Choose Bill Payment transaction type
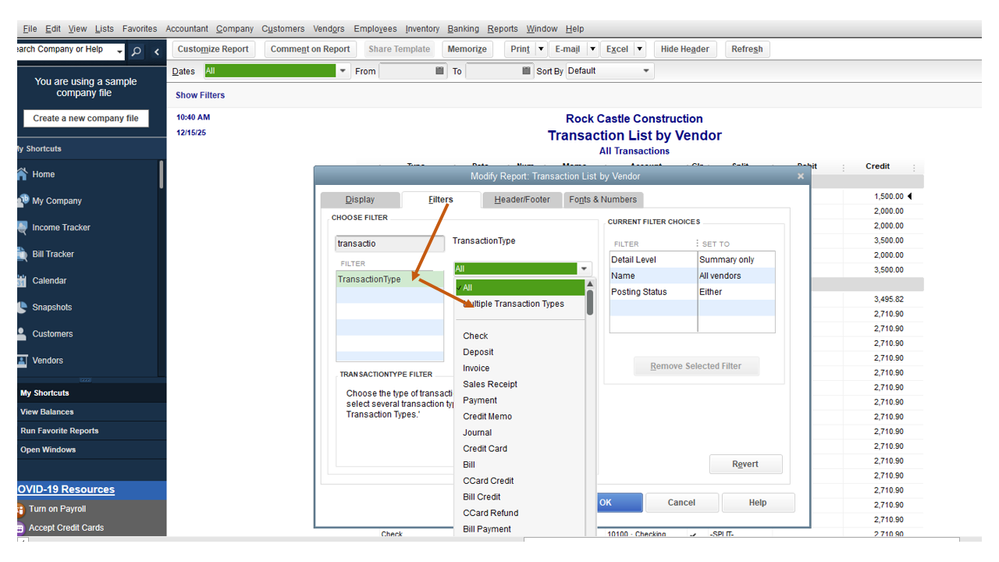Image resolution: width=999 pixels, height=562 pixels. (x=487, y=529)
